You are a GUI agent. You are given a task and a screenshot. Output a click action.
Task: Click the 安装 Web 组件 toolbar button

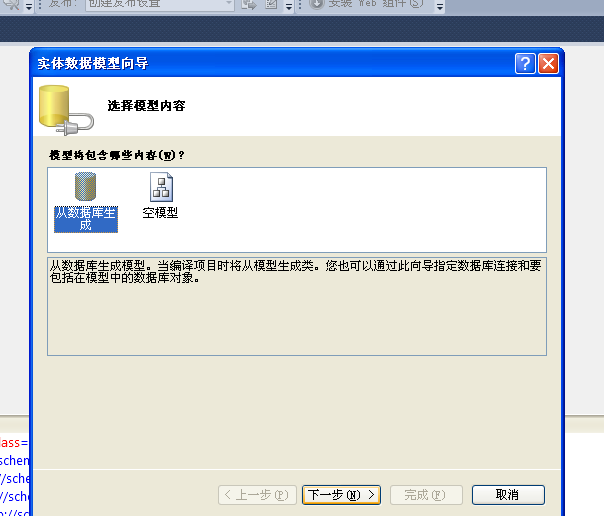(x=367, y=4)
